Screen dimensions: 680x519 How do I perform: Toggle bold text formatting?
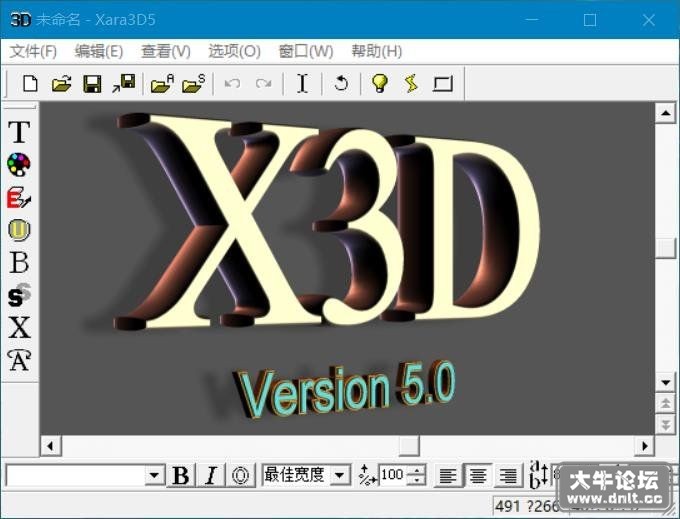pyautogui.click(x=181, y=475)
